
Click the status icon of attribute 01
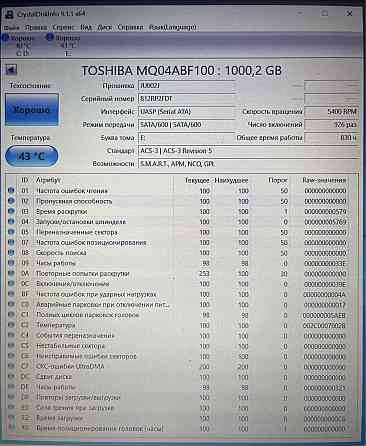[11, 190]
